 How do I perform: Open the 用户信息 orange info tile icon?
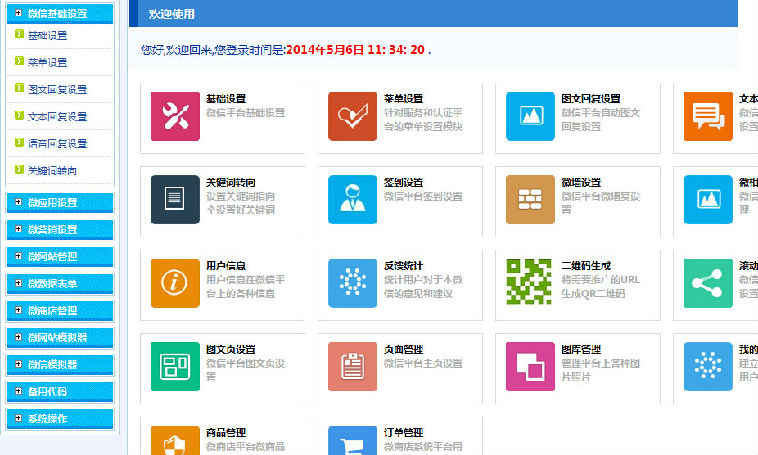tap(175, 283)
